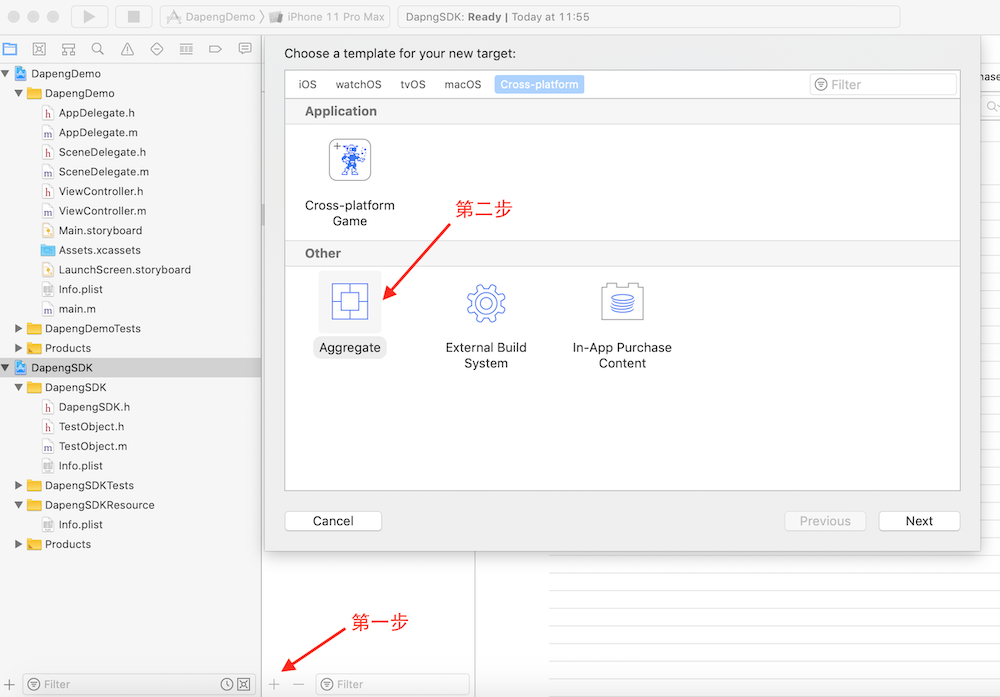The image size is (1000, 697).
Task: Select the Issue navigator warning triangle
Action: [125, 48]
